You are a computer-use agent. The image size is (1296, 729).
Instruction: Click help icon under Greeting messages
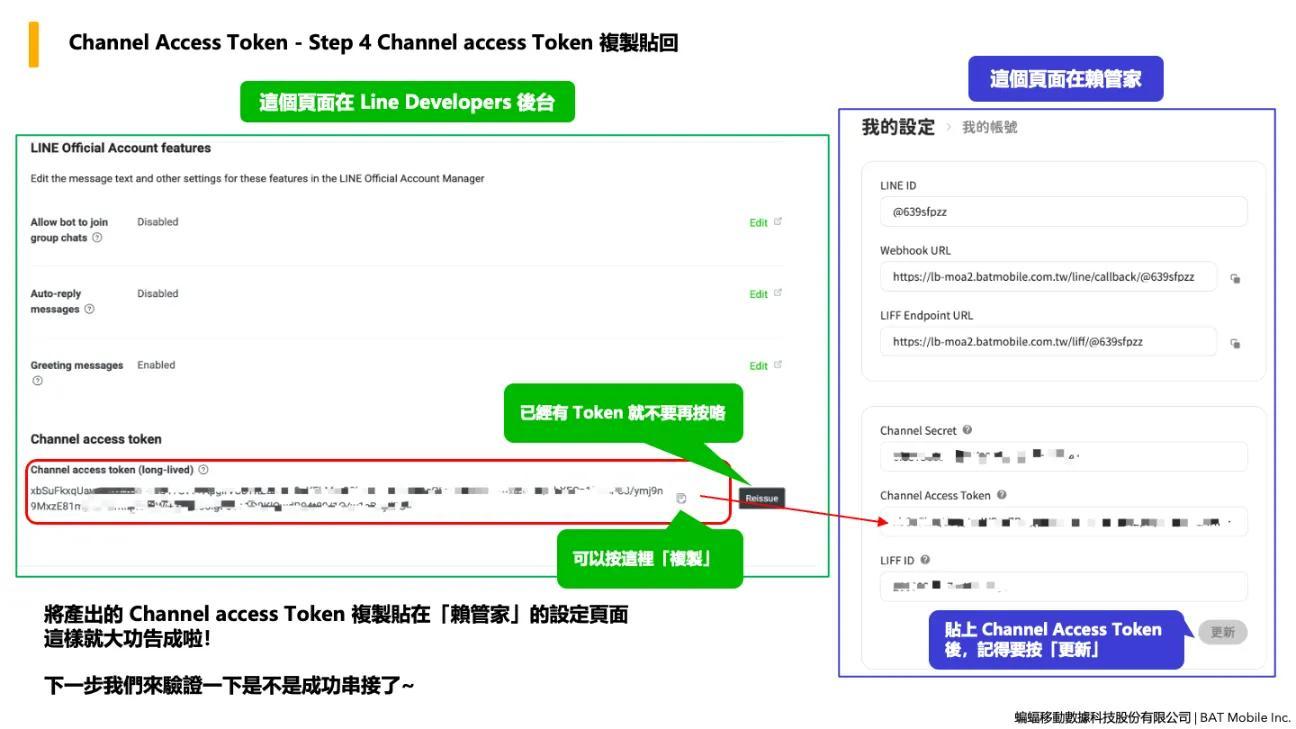coord(37,381)
